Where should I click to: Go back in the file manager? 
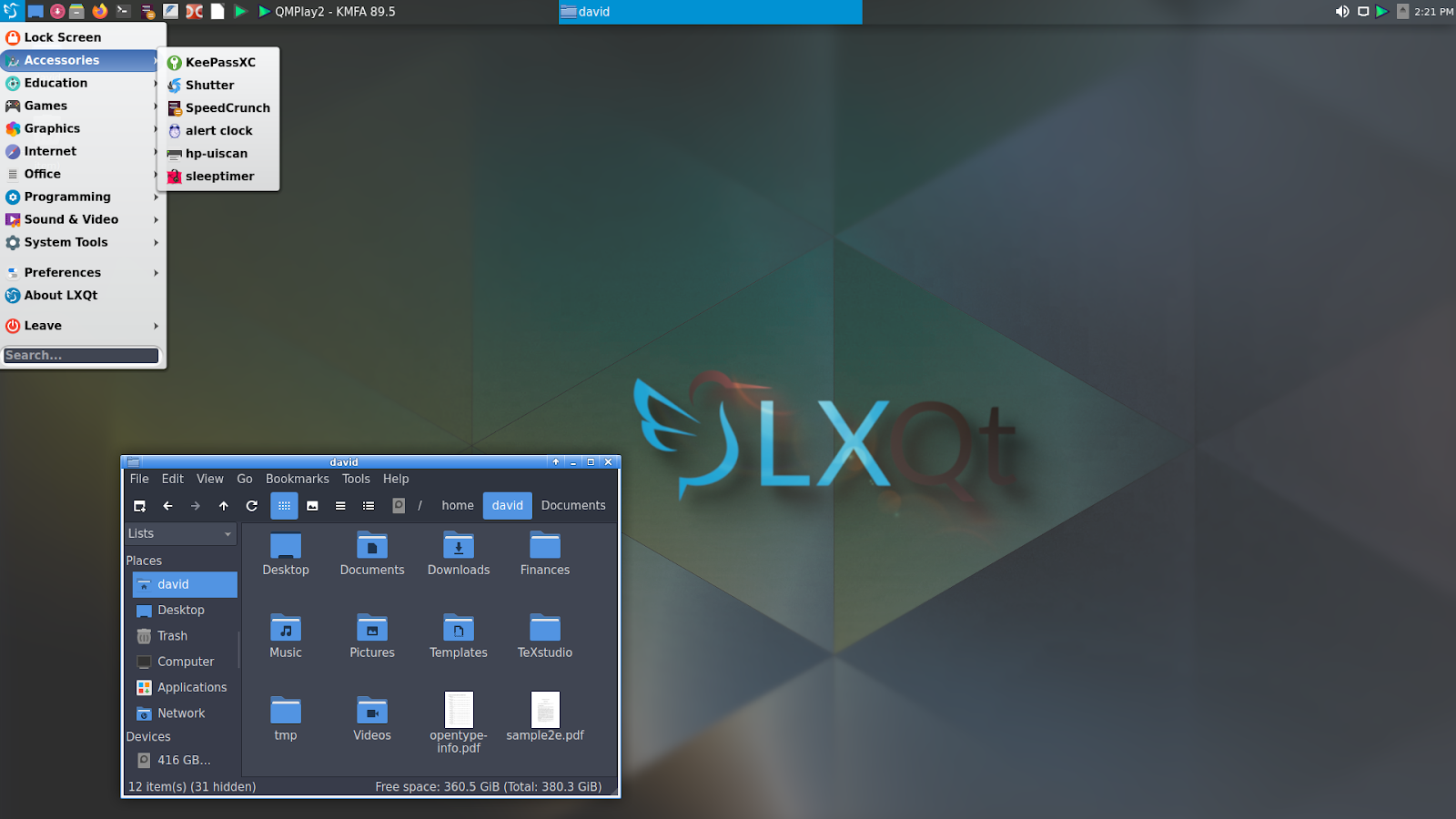point(167,506)
